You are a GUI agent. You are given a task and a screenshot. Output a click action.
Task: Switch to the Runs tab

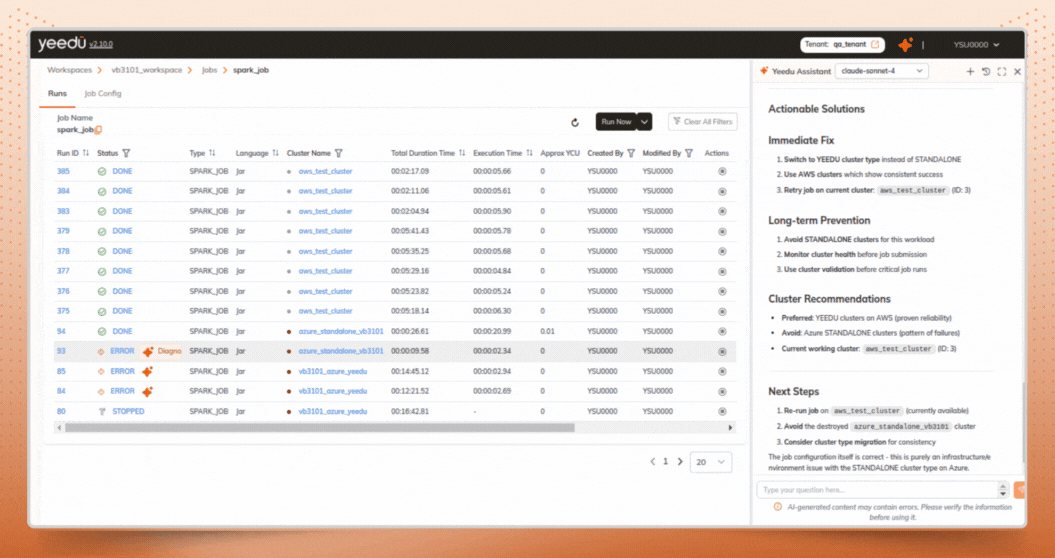pos(57,94)
